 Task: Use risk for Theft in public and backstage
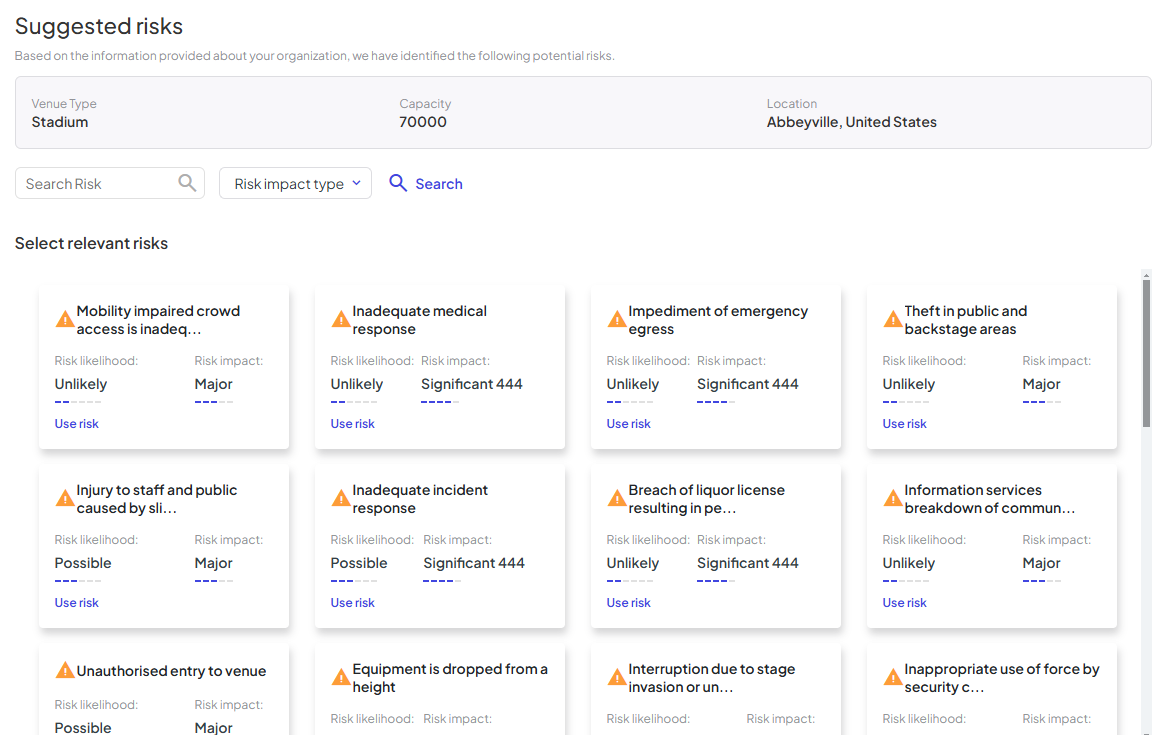click(904, 423)
